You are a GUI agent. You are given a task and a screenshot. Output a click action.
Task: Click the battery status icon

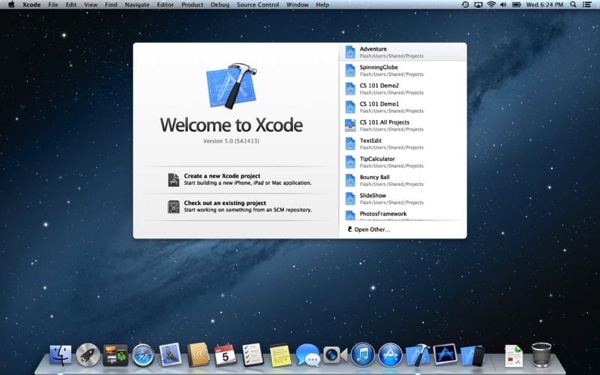pyautogui.click(x=516, y=5)
